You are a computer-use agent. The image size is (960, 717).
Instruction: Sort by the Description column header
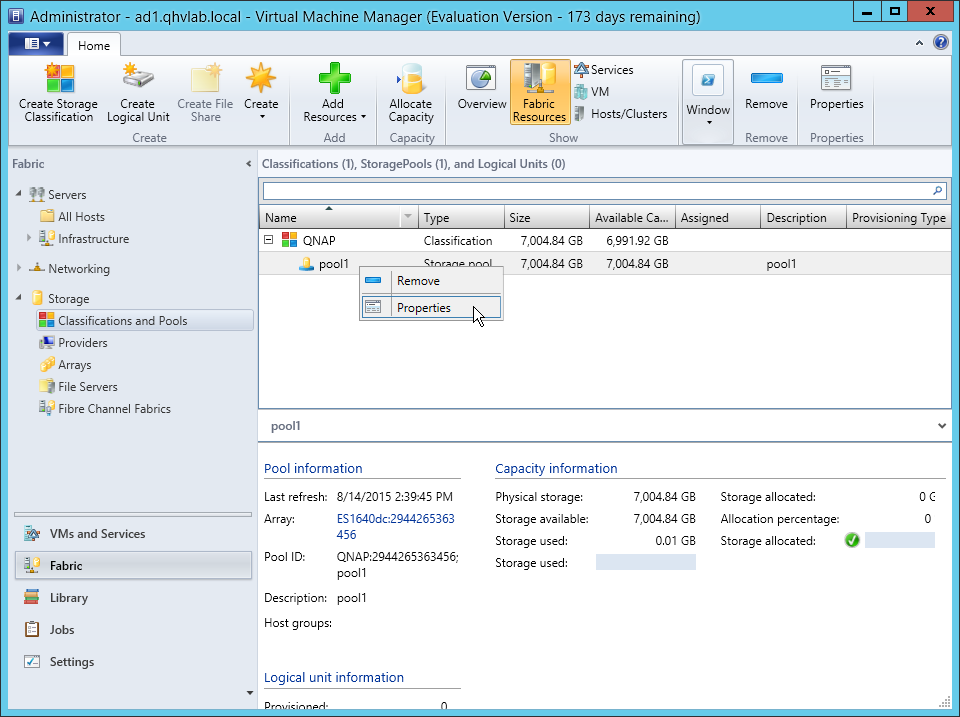tap(803, 217)
